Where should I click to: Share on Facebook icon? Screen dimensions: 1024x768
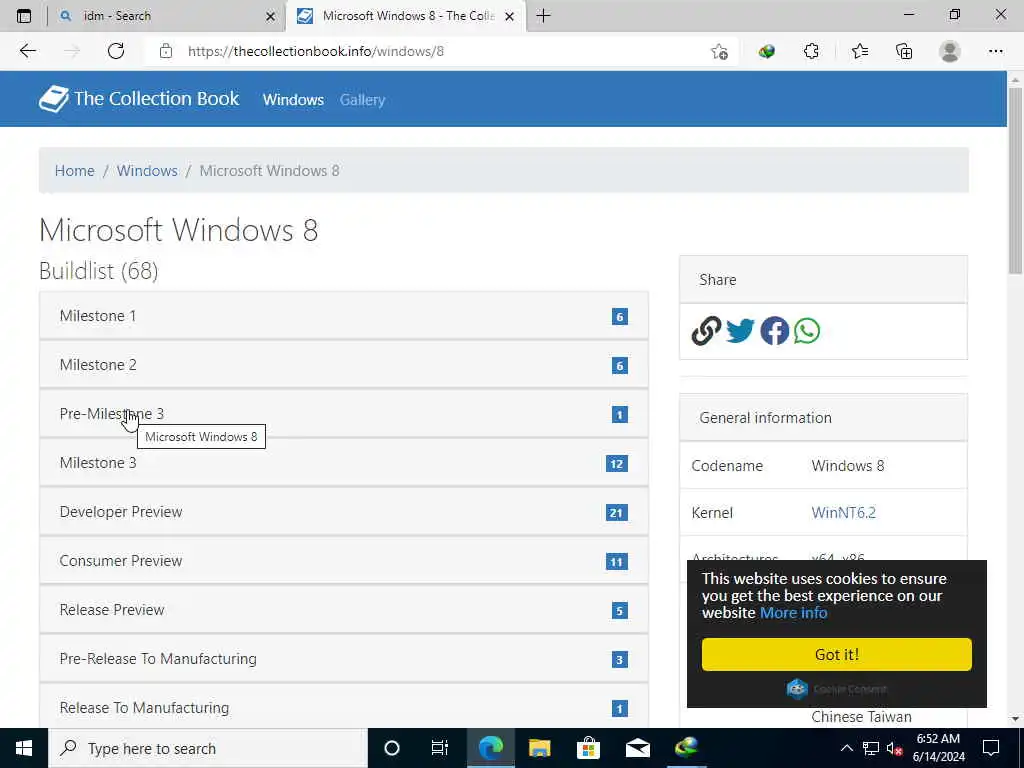(775, 331)
